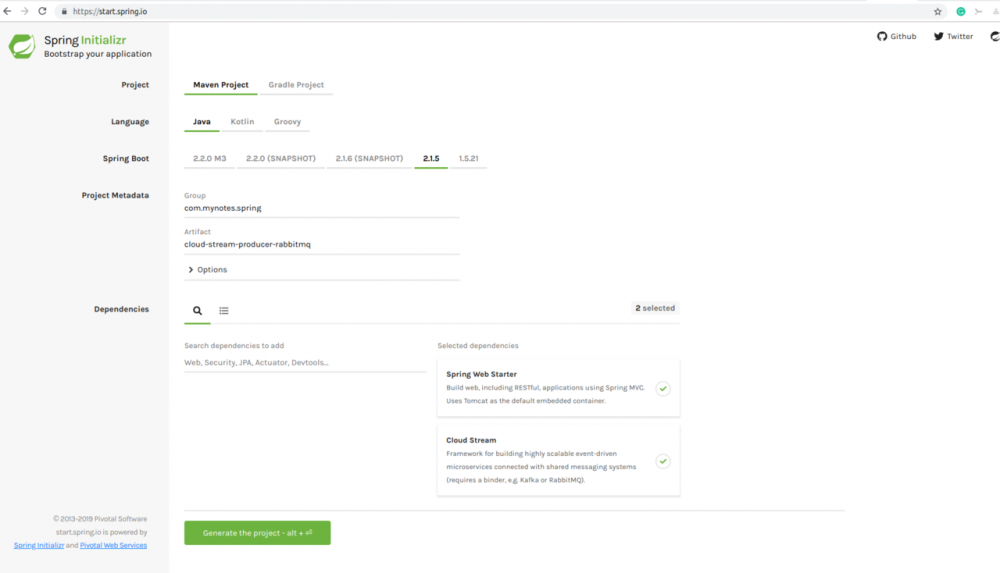Edit the Artifact field value

[321, 244]
